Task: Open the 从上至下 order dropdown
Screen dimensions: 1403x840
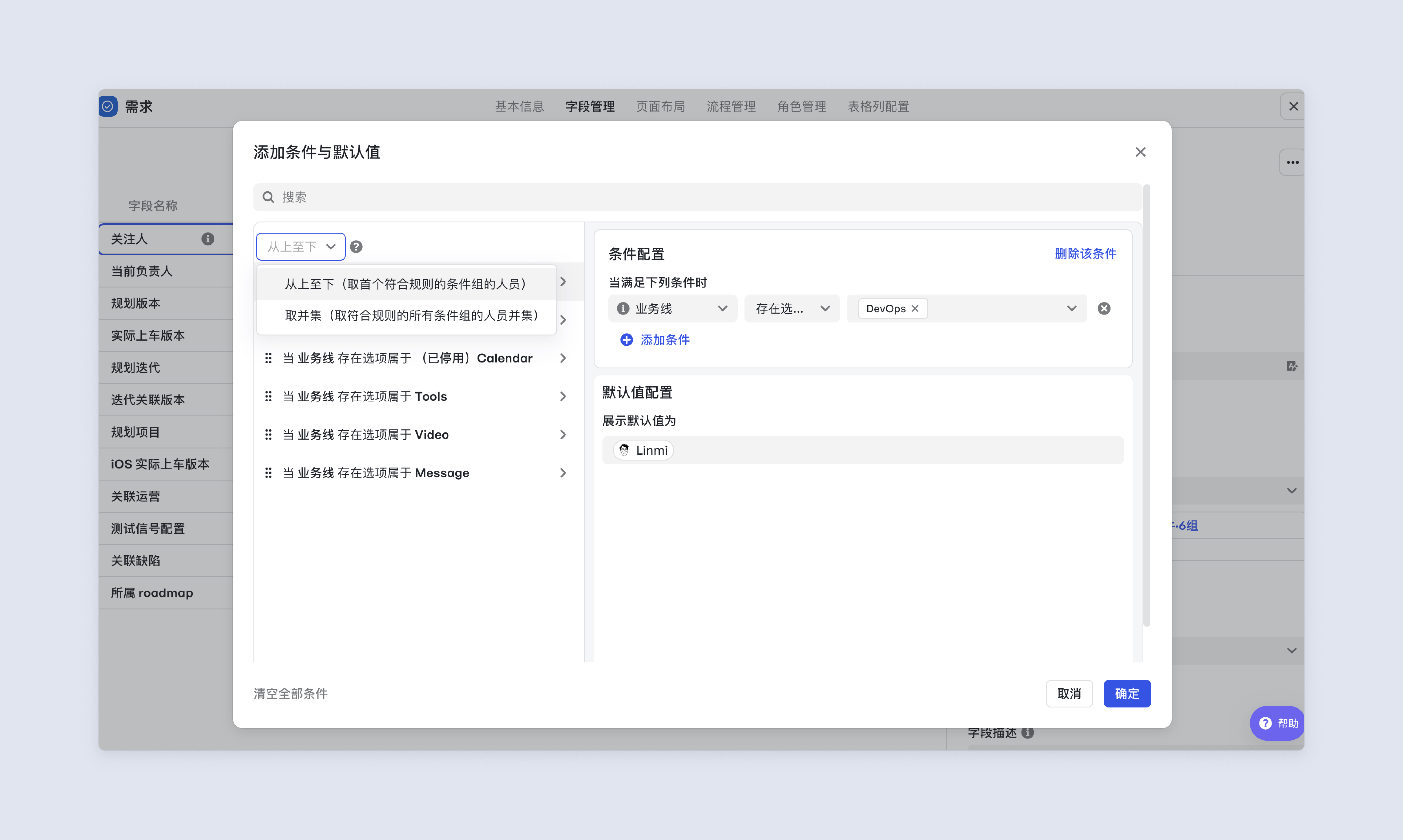Action: pos(301,247)
